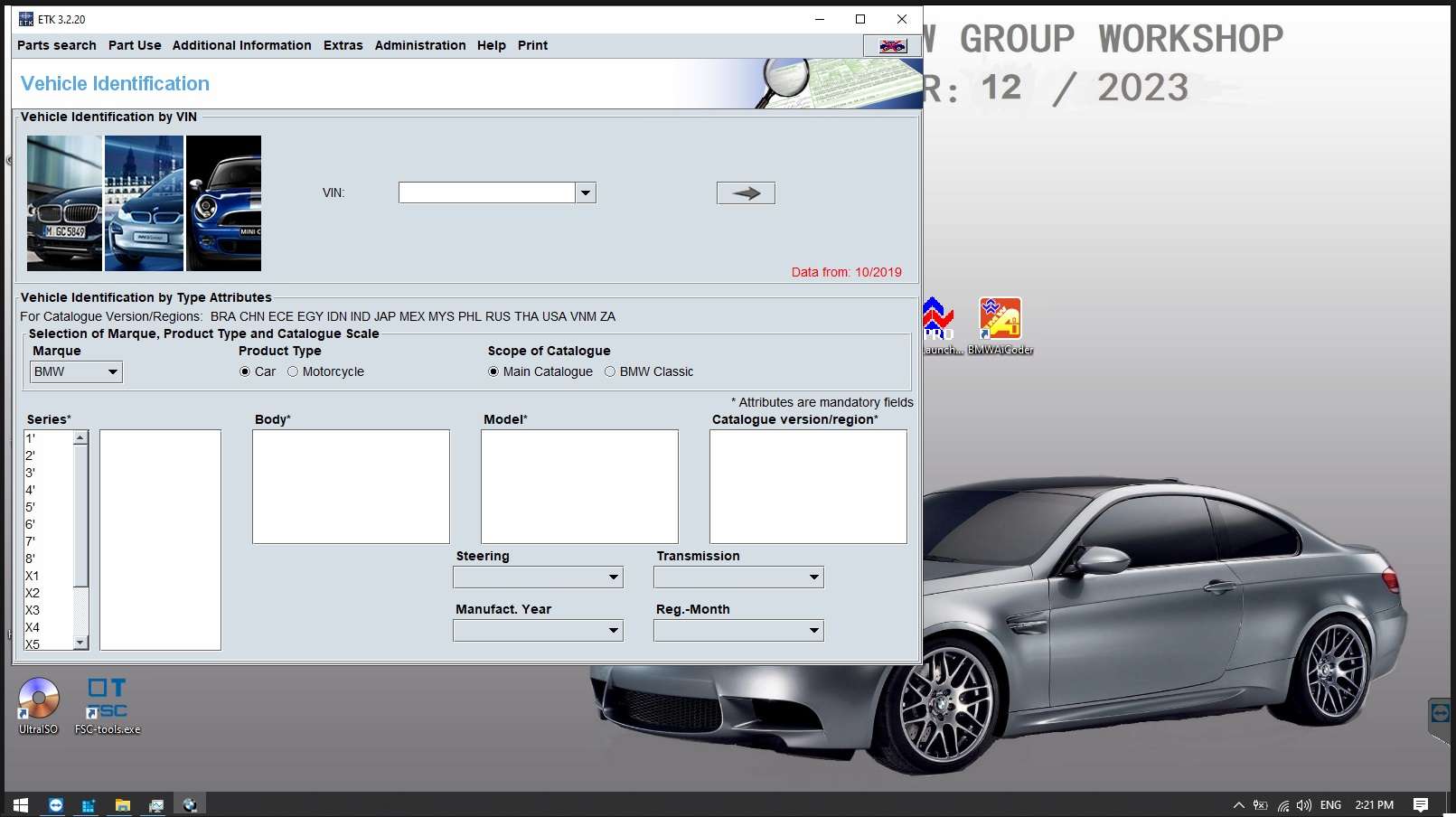Open the monitor-chart app on the taskbar

click(156, 804)
